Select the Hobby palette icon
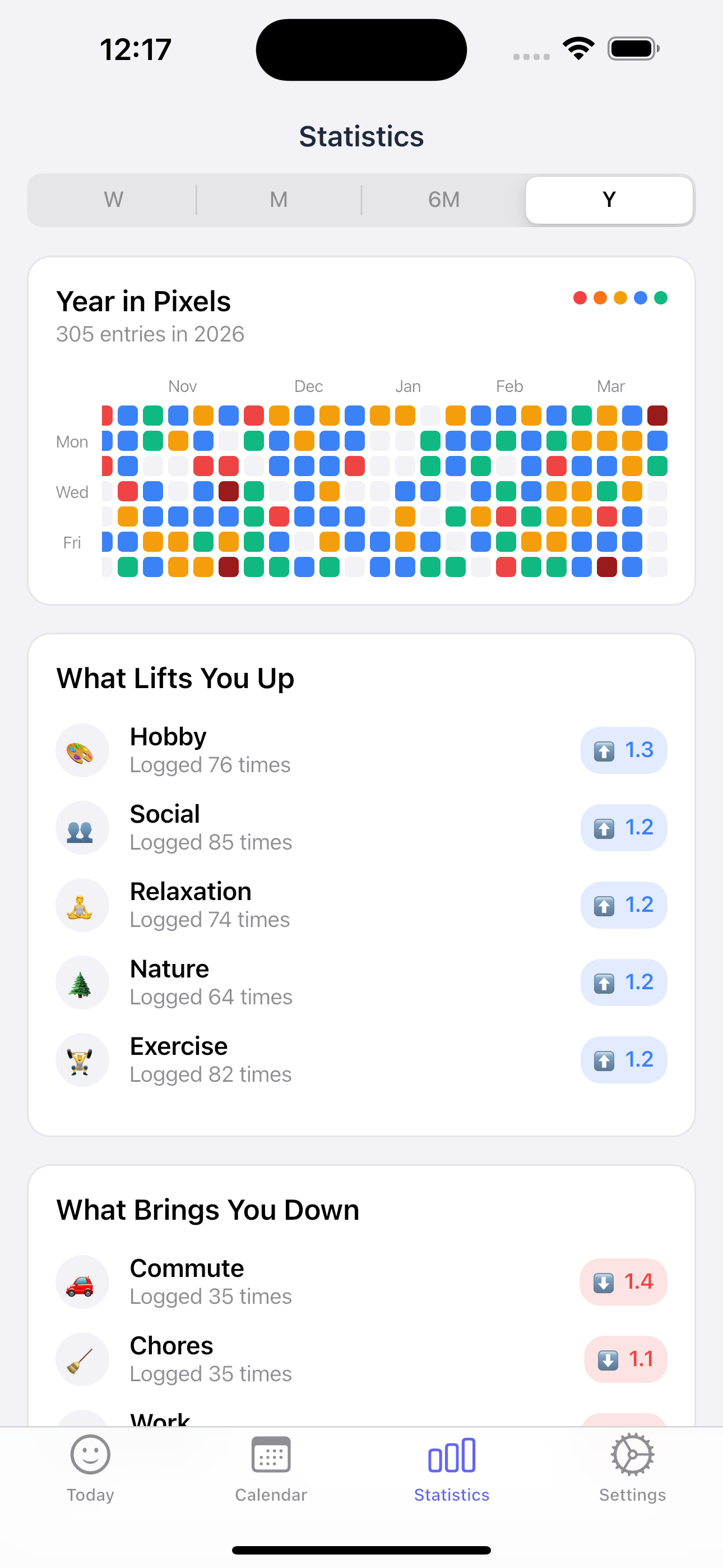Viewport: 723px width, 1568px height. (82, 750)
